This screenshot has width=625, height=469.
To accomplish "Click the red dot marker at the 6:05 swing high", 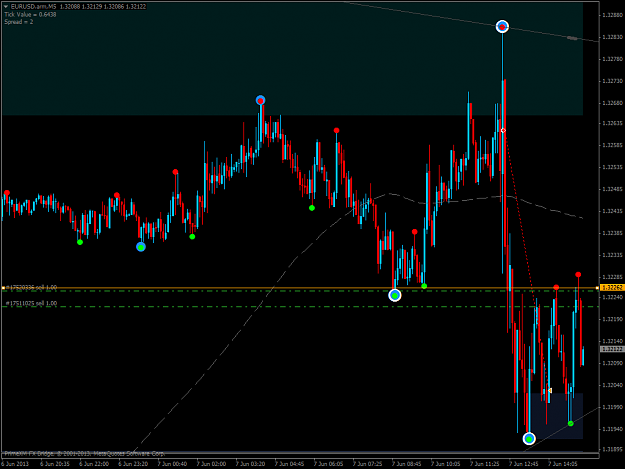I will tap(336, 130).
